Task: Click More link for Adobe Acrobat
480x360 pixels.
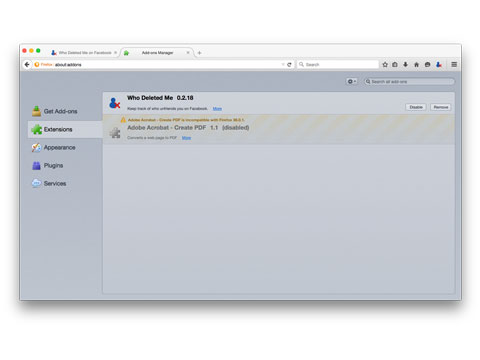Action: pos(186,138)
